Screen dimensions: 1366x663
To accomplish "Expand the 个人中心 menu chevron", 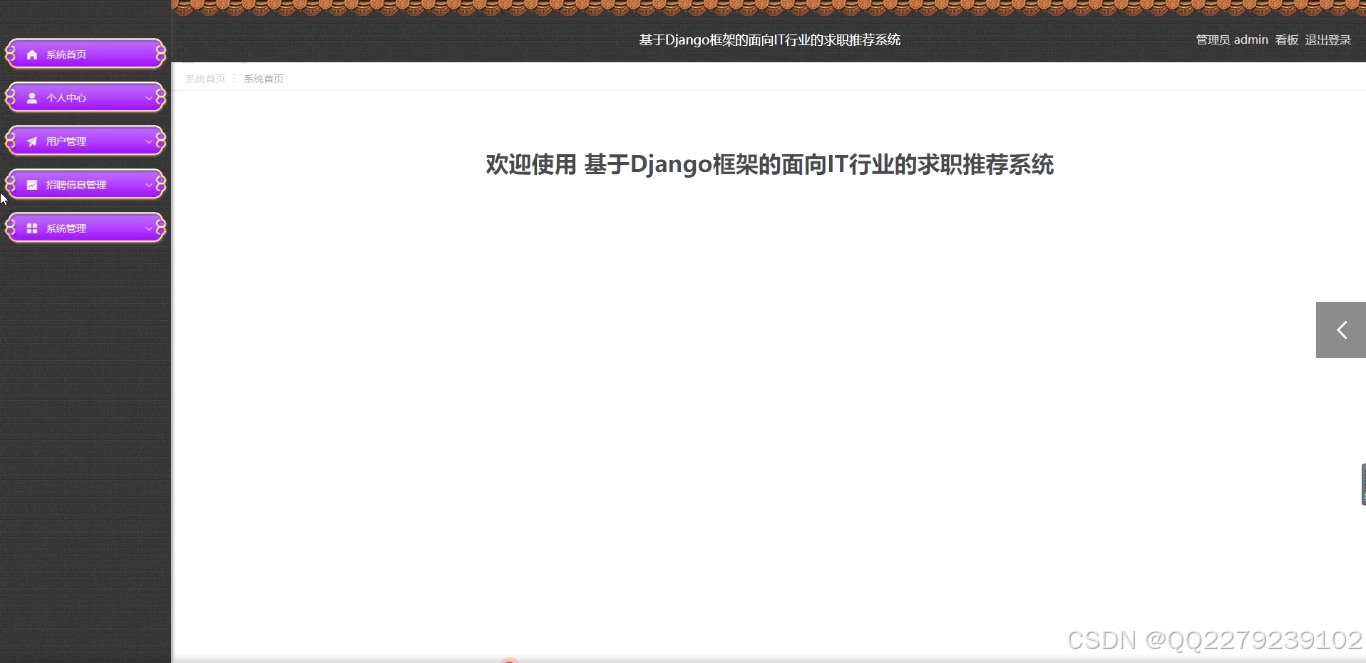I will tap(149, 98).
